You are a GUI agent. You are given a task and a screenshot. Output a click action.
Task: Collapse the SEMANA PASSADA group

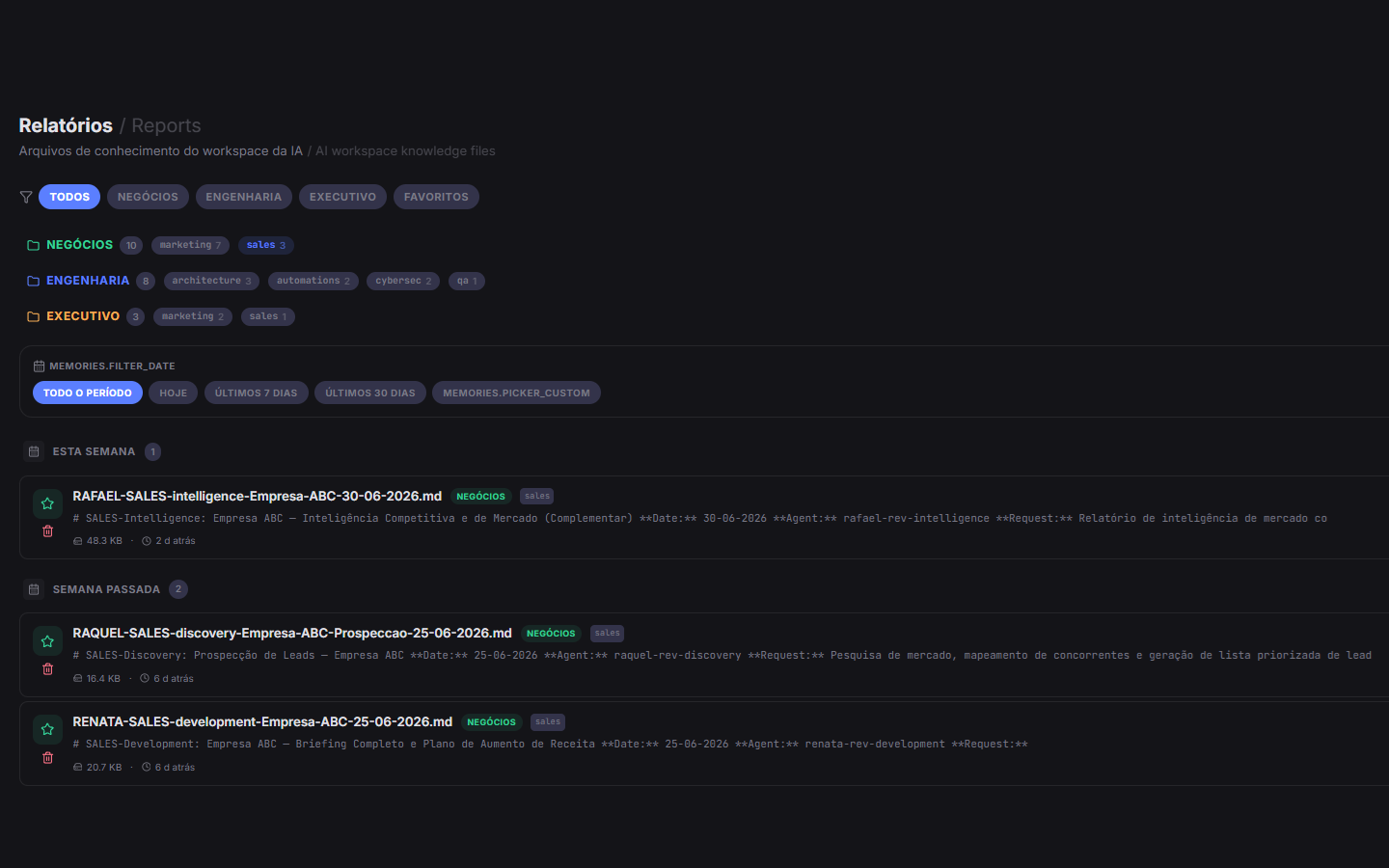[106, 589]
